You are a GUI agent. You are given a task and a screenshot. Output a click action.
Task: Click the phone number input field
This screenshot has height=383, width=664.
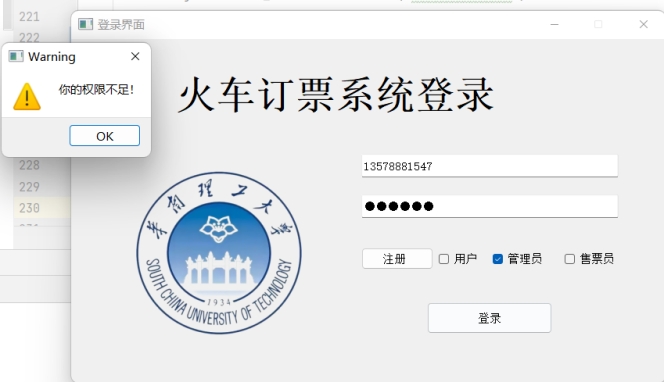(490, 166)
